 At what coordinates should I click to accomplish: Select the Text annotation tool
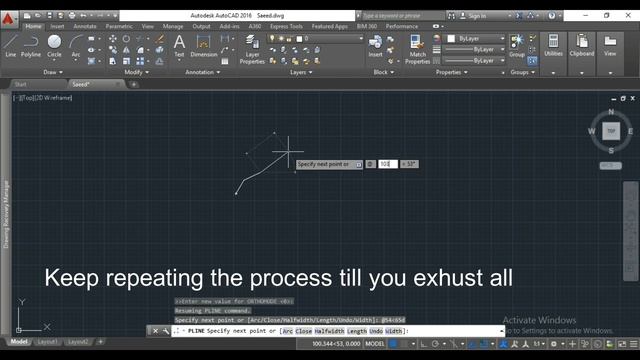[179, 46]
